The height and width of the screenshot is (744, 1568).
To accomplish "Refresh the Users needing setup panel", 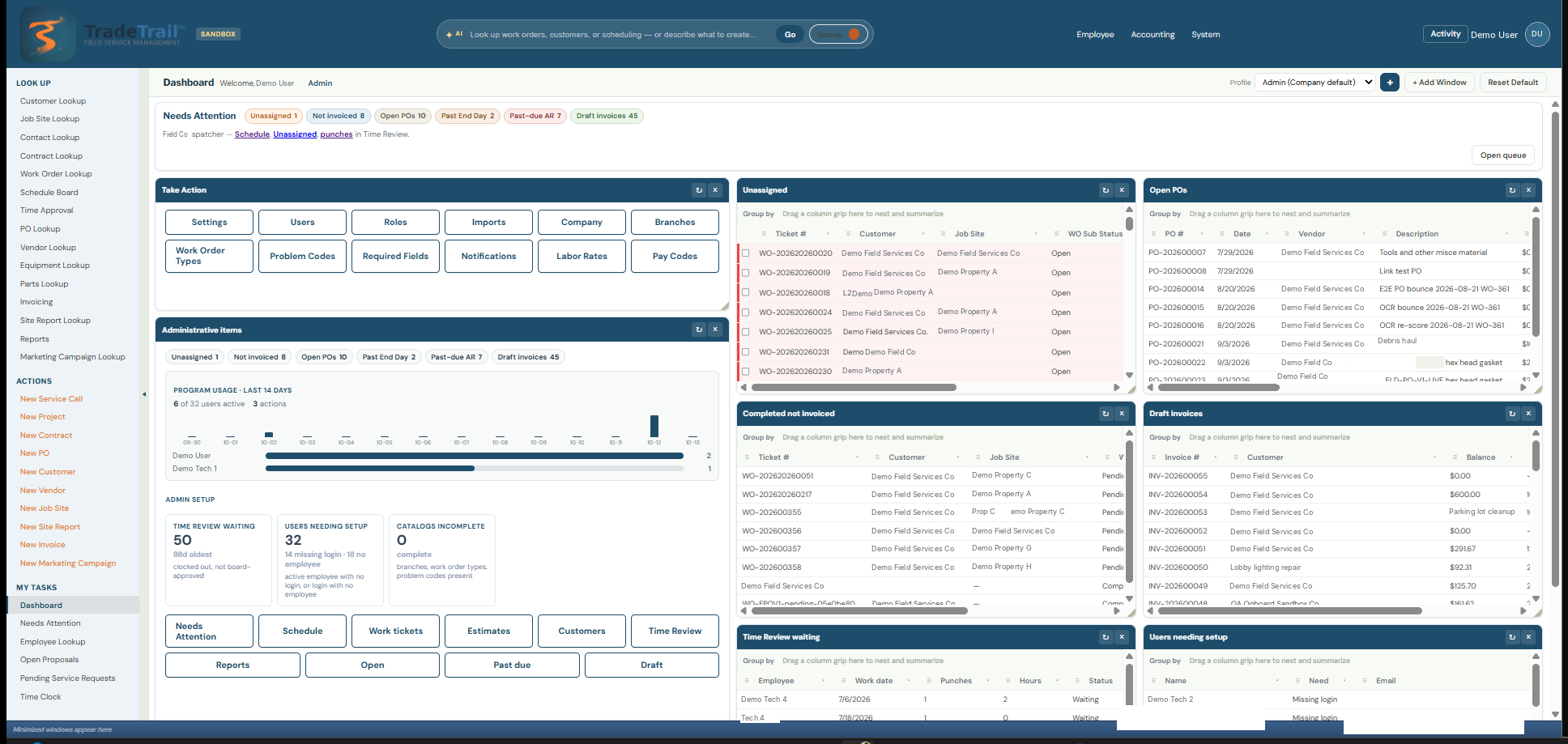I will click(1512, 637).
